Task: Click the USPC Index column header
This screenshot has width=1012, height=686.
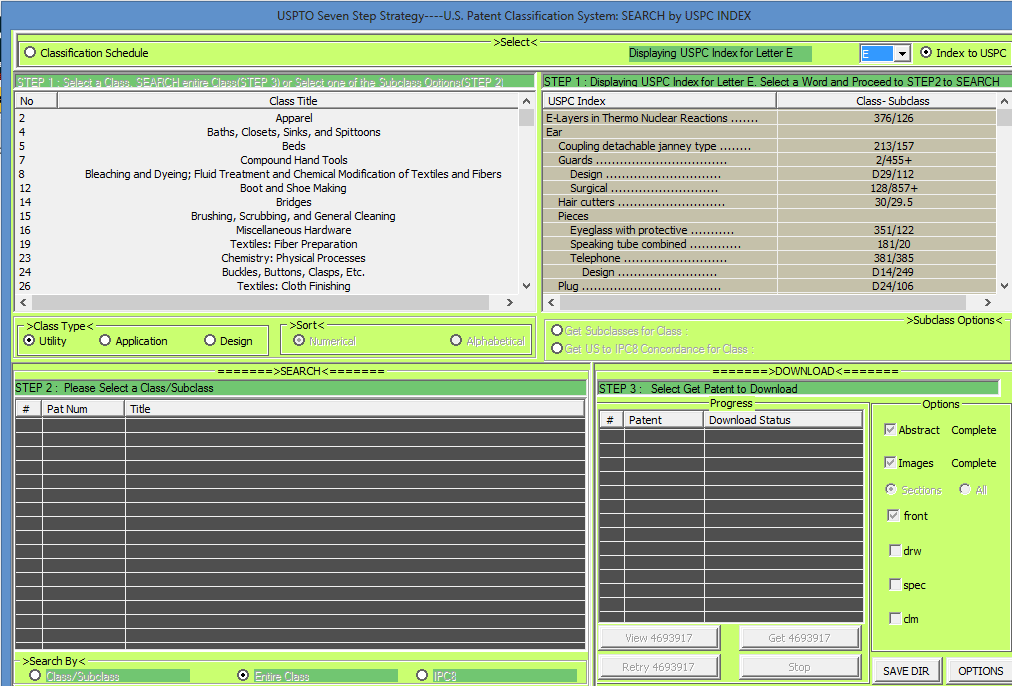Action: click(x=660, y=101)
